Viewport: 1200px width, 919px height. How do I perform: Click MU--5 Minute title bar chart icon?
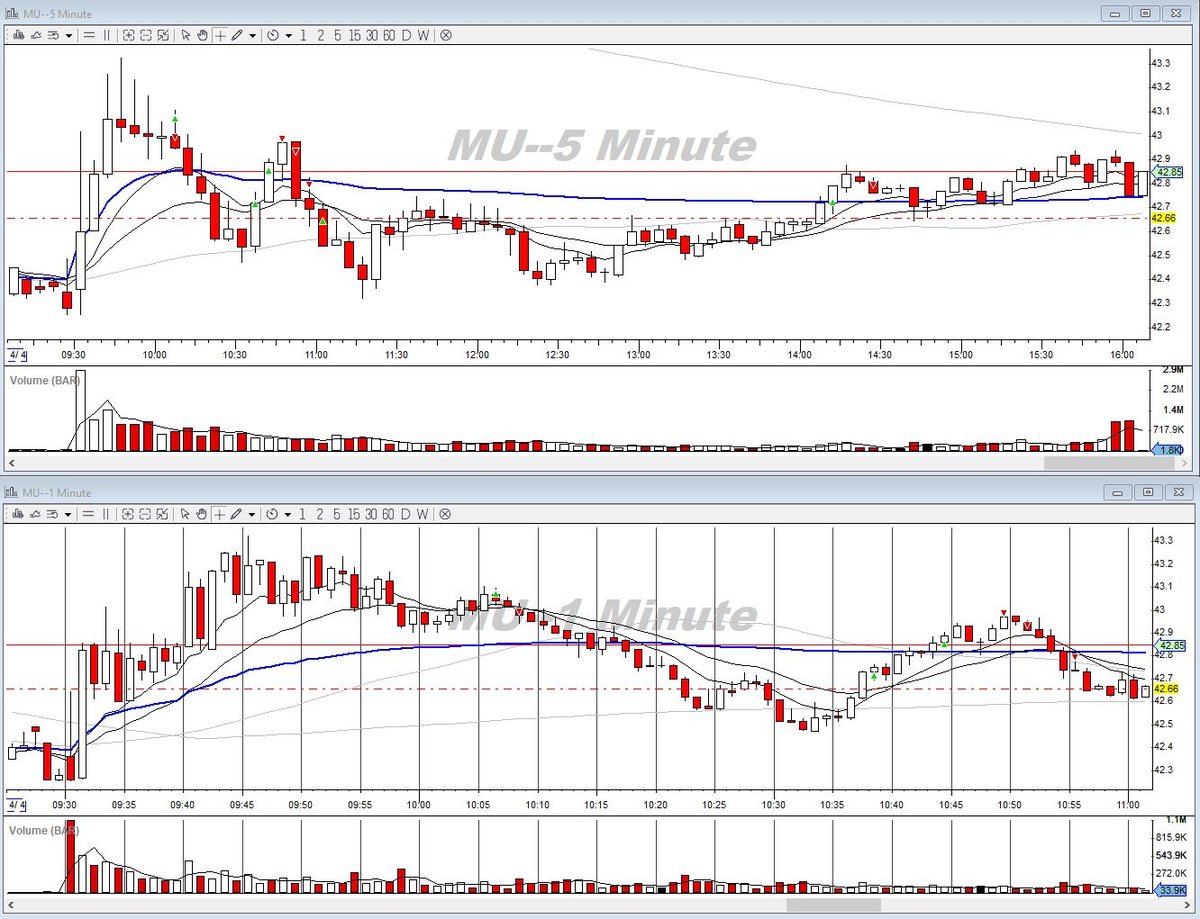(x=12, y=14)
